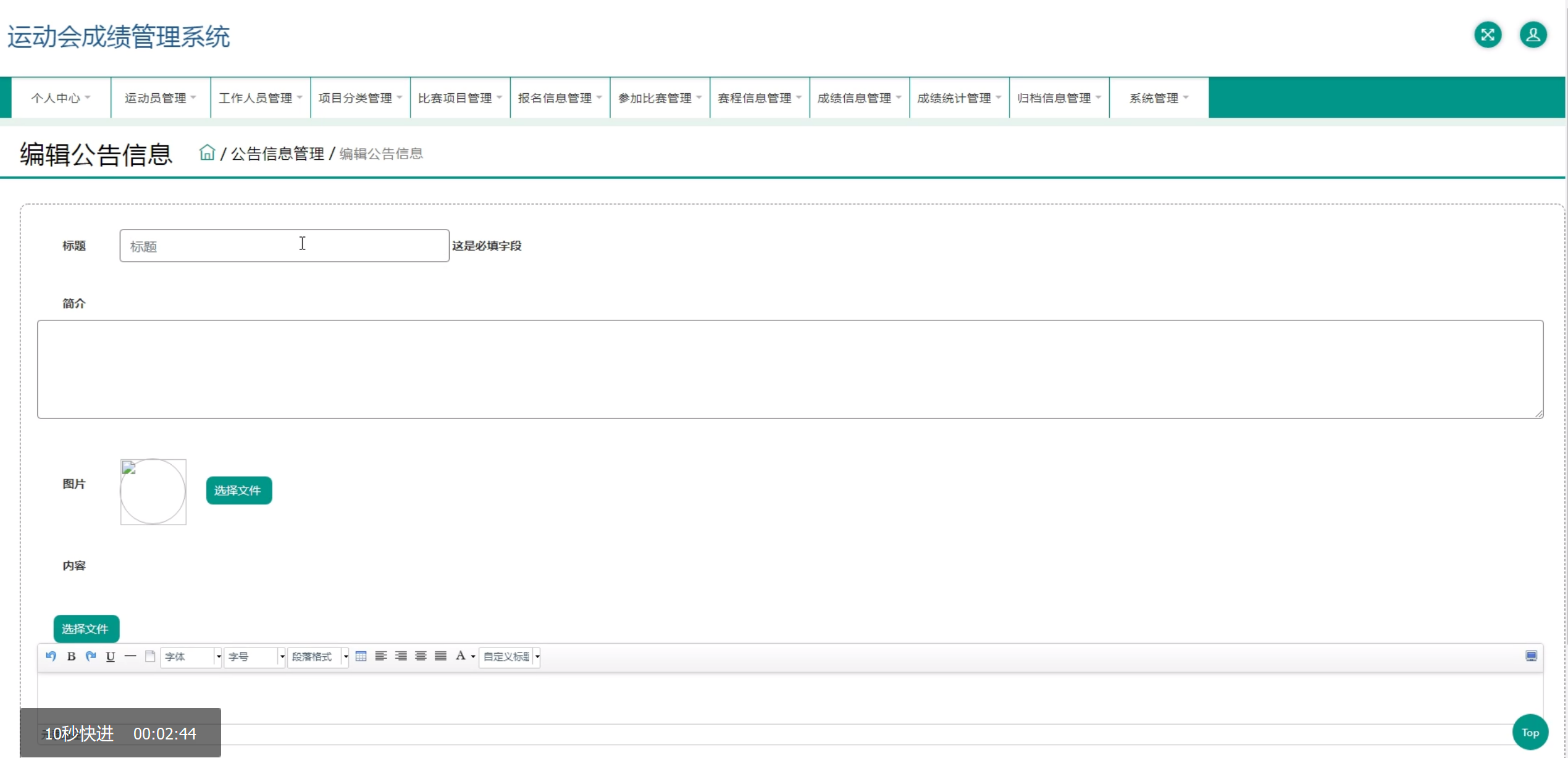Toggle bold formatting in the editor
This screenshot has width=1568, height=758.
71,656
